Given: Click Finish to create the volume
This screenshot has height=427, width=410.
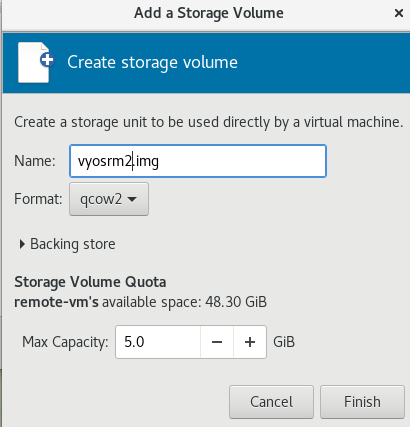Looking at the screenshot, I should pos(362,402).
